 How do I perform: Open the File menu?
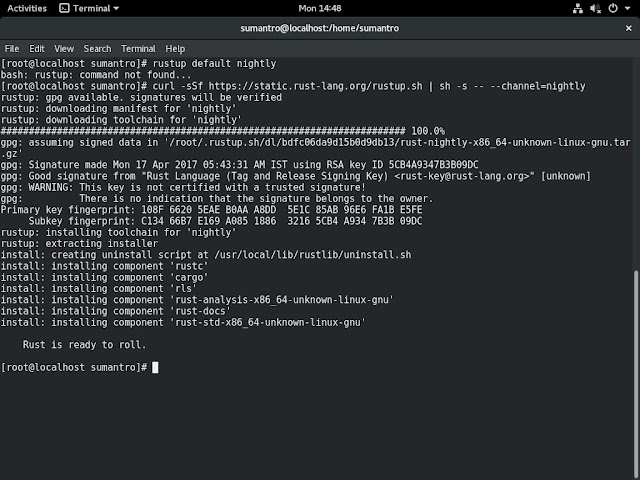coord(11,48)
